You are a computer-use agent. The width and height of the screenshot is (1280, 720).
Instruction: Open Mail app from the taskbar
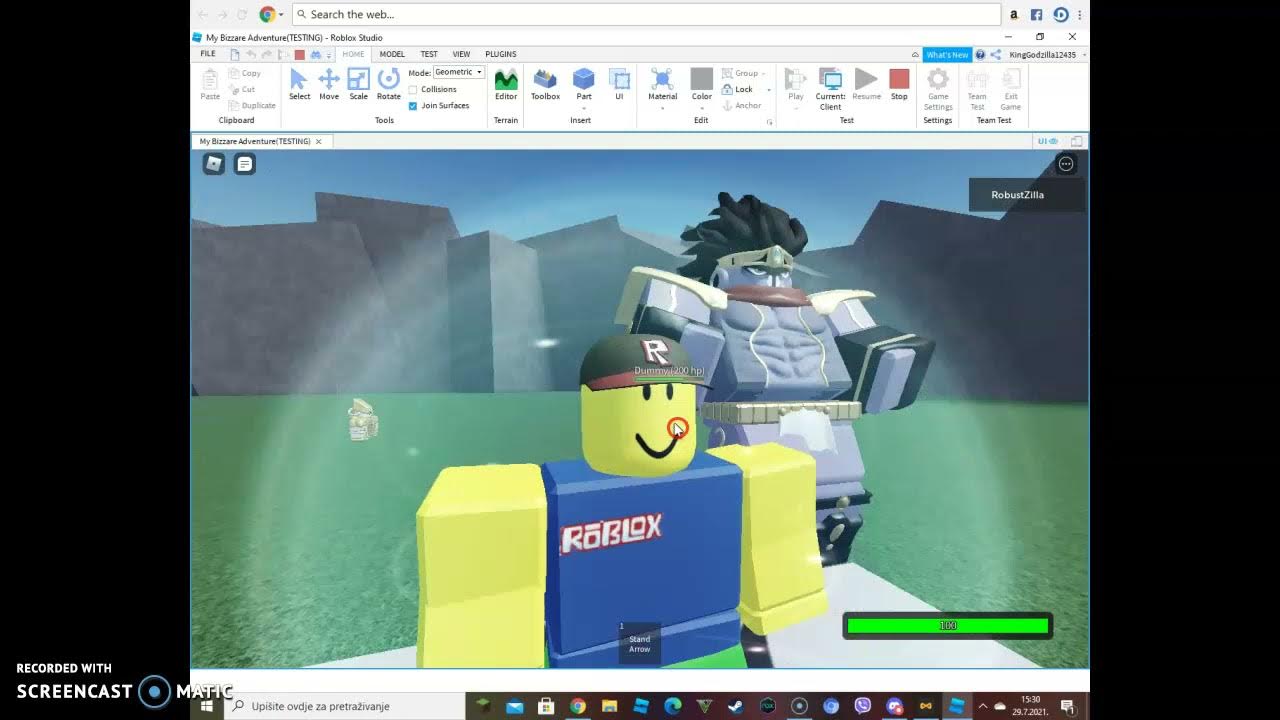tap(514, 706)
